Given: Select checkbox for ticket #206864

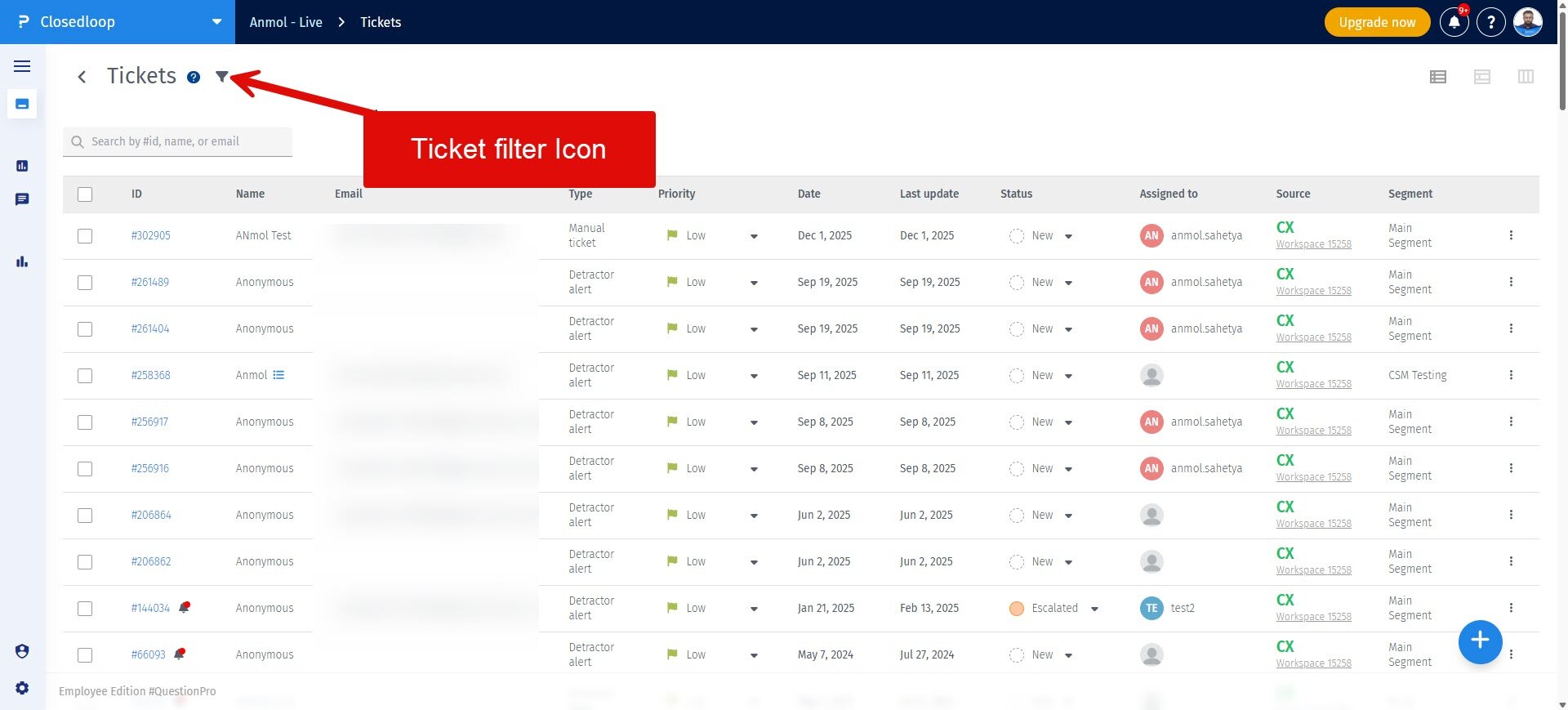Looking at the screenshot, I should click(85, 516).
